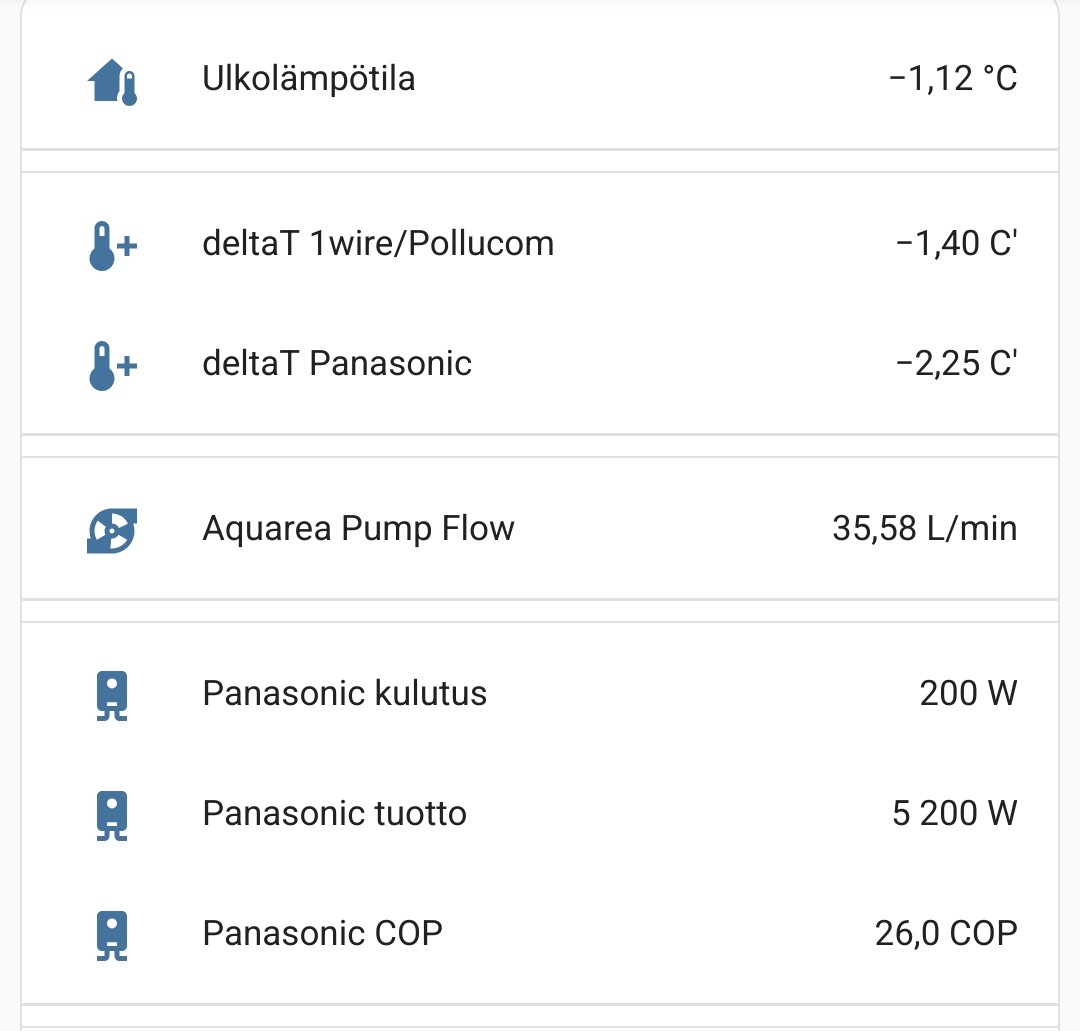Open the Ulkolämpötila entity label
Viewport: 1080px width, 1031px height.
click(x=308, y=78)
